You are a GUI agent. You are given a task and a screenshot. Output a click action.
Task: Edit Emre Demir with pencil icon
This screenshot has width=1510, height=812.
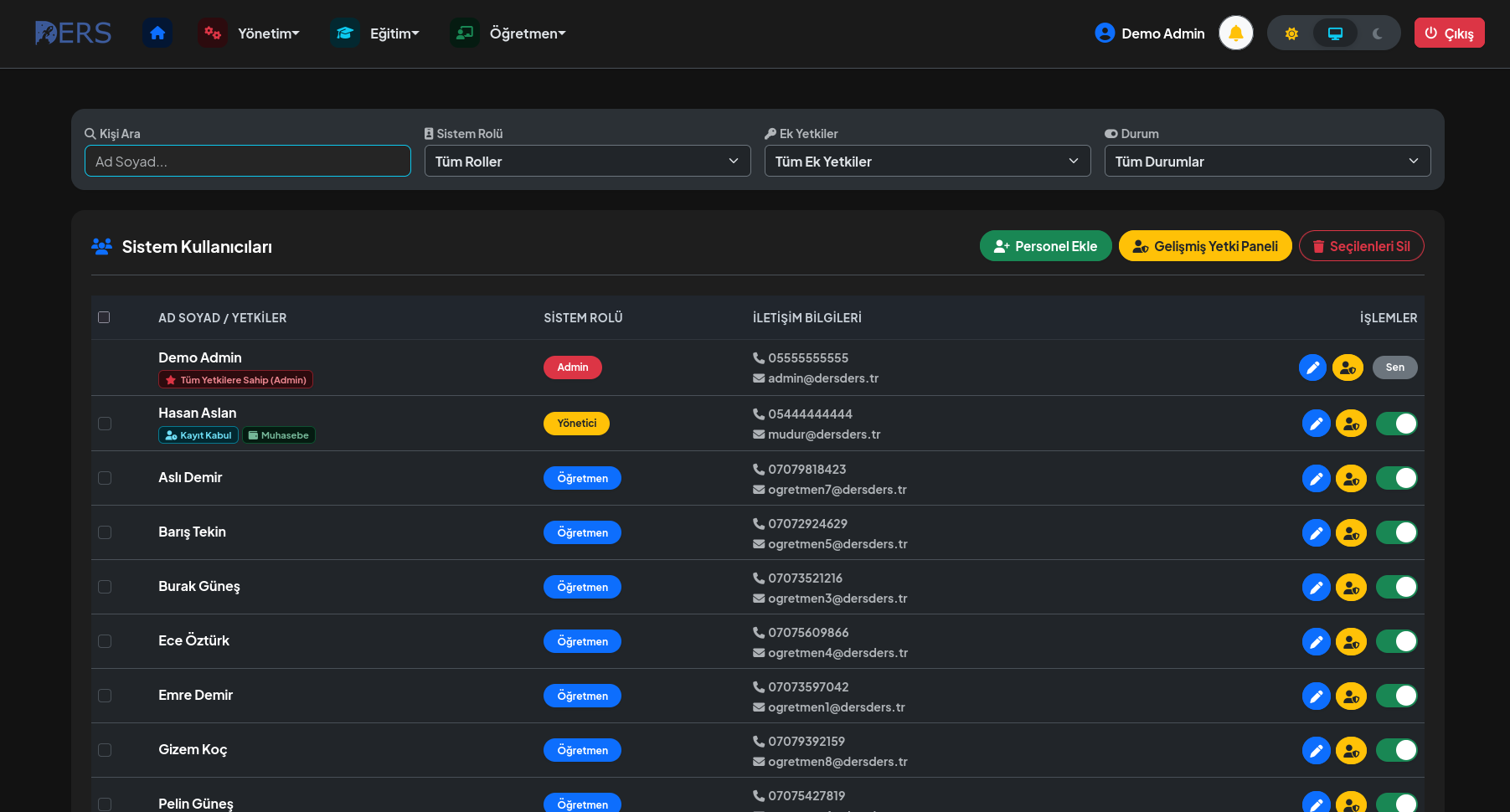[1317, 696]
